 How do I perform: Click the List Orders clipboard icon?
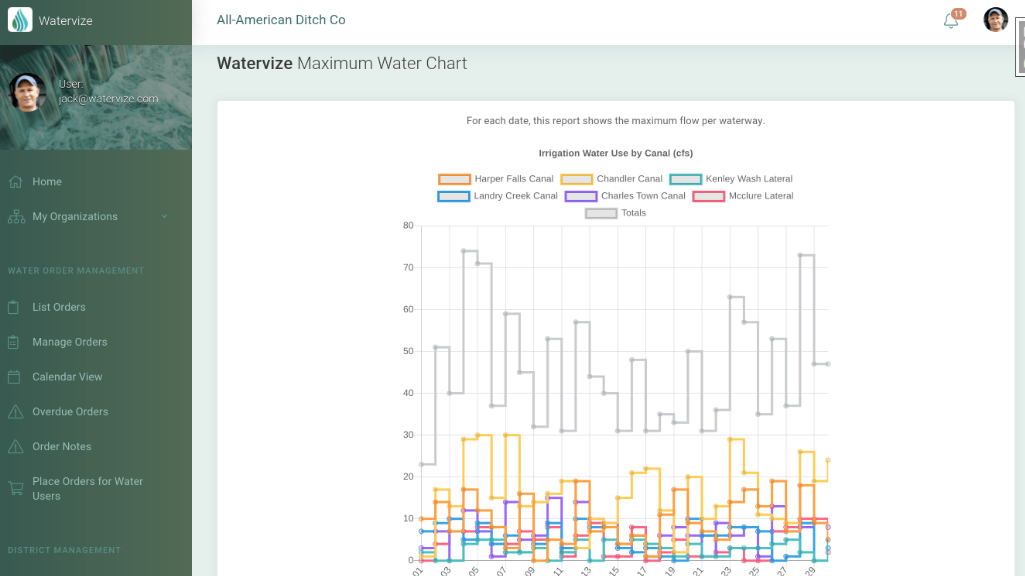(x=15, y=307)
